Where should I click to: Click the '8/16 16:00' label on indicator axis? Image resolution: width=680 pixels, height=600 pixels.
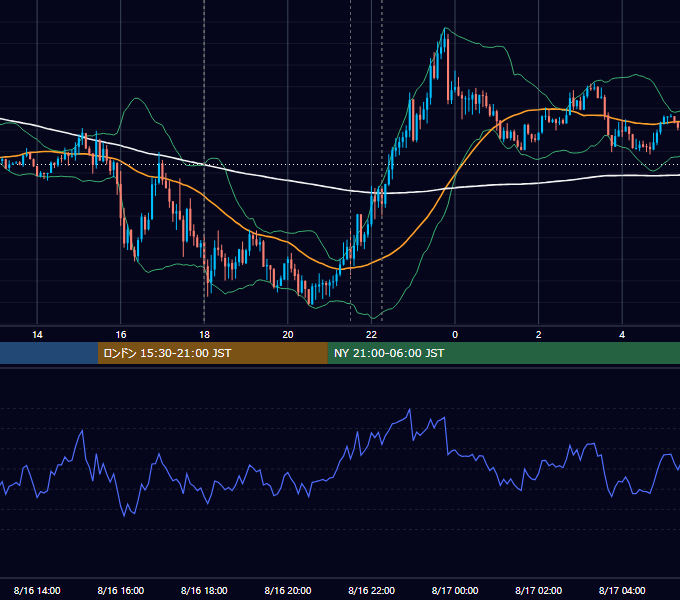tap(121, 590)
